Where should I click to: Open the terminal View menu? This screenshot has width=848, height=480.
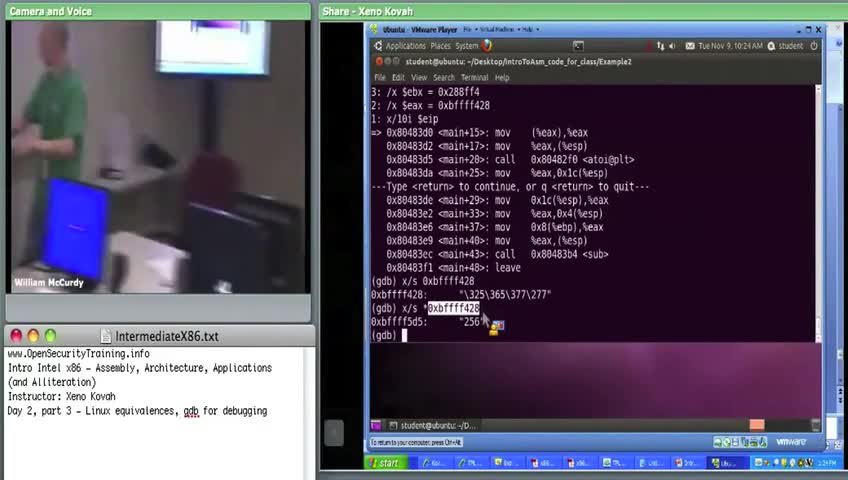pos(419,78)
